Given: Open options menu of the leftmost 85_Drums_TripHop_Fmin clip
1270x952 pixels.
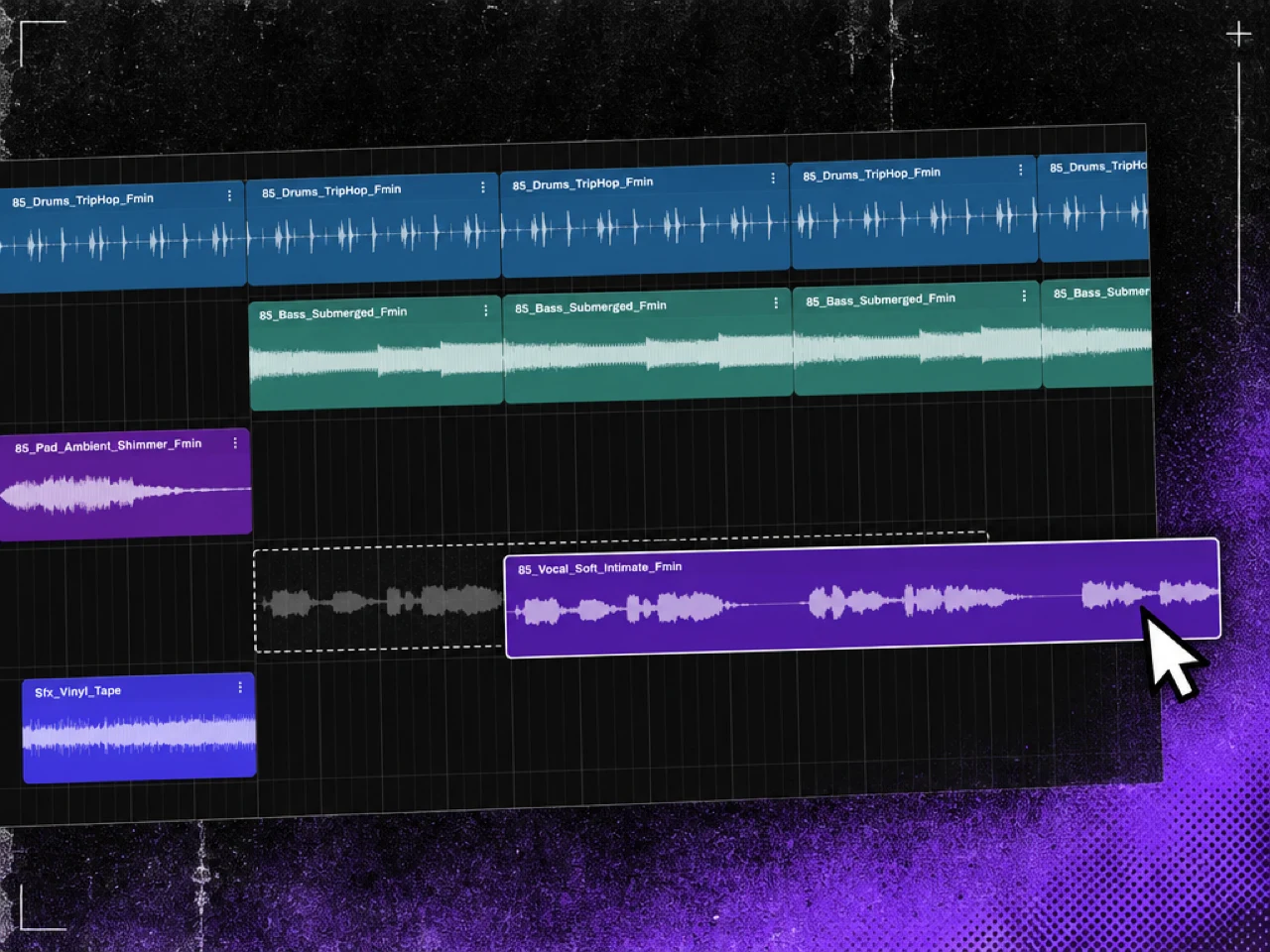Looking at the screenshot, I should [229, 196].
